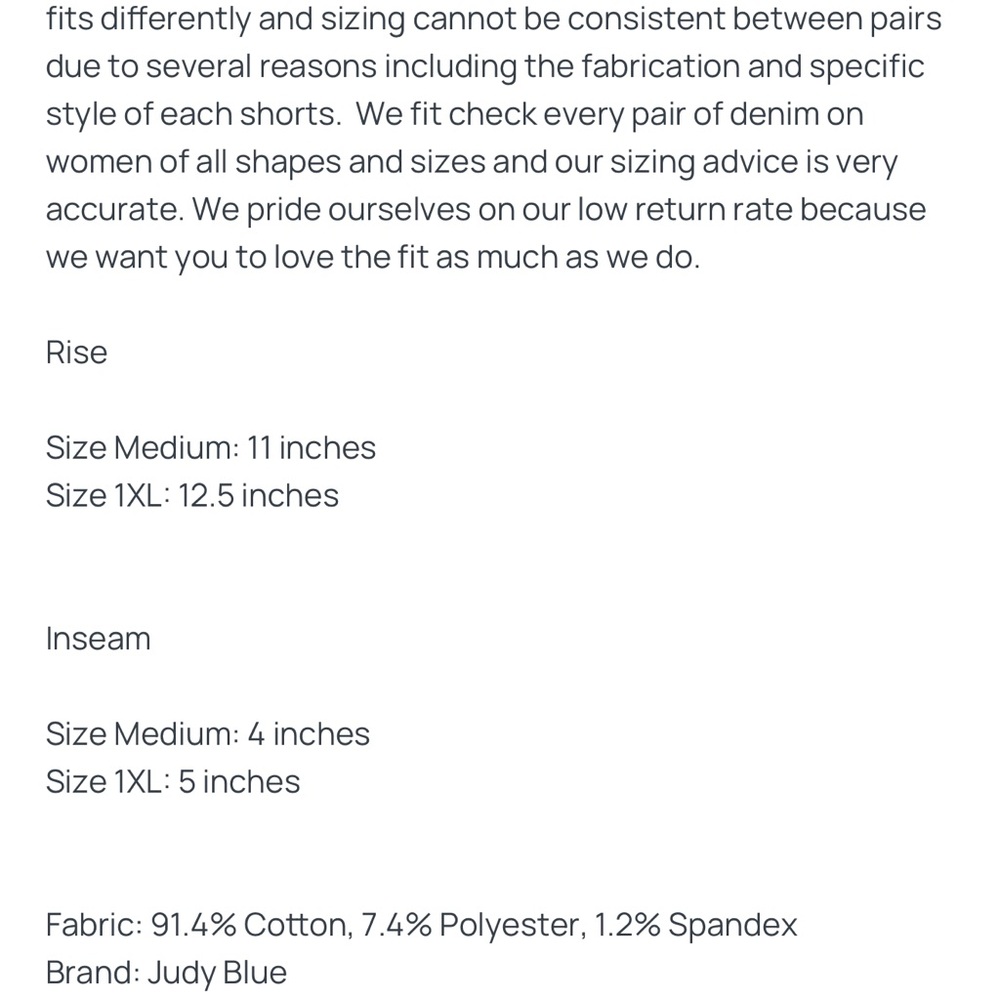This screenshot has width=1000, height=1000.
Task: Select the Size Medium 11 inches line
Action: (x=210, y=448)
